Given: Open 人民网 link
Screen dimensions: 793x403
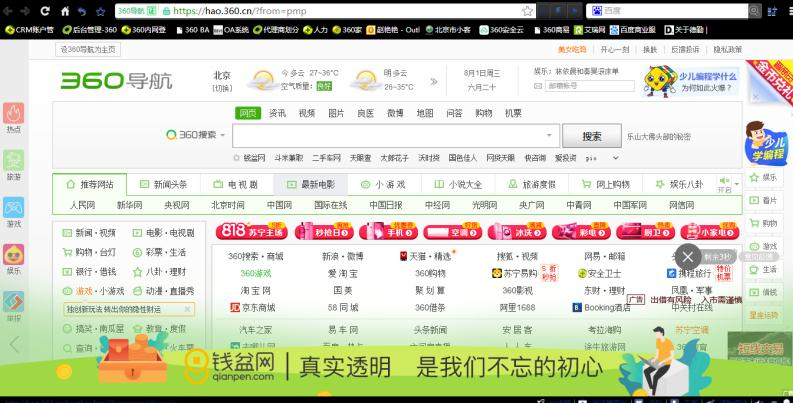Looking at the screenshot, I should click(82, 205).
